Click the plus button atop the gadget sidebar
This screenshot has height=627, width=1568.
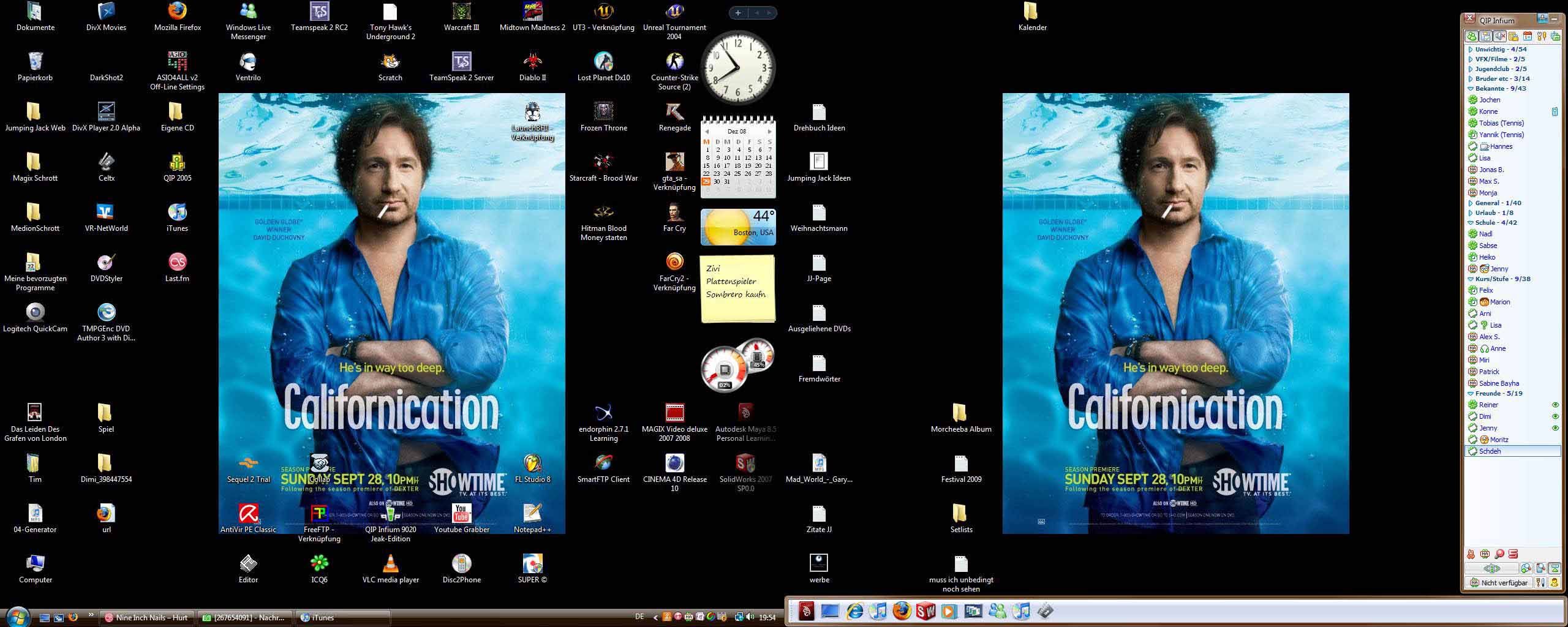[738, 13]
